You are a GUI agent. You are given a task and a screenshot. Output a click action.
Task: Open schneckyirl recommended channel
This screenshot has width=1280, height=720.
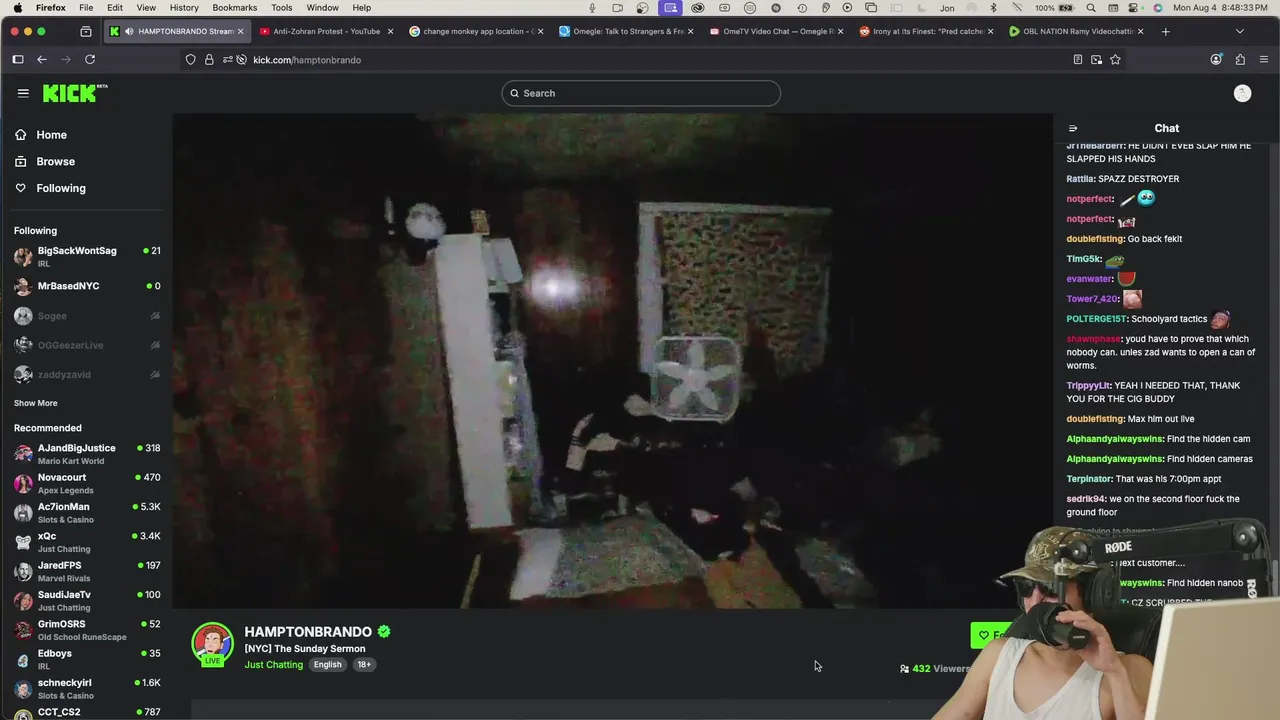[87, 688]
